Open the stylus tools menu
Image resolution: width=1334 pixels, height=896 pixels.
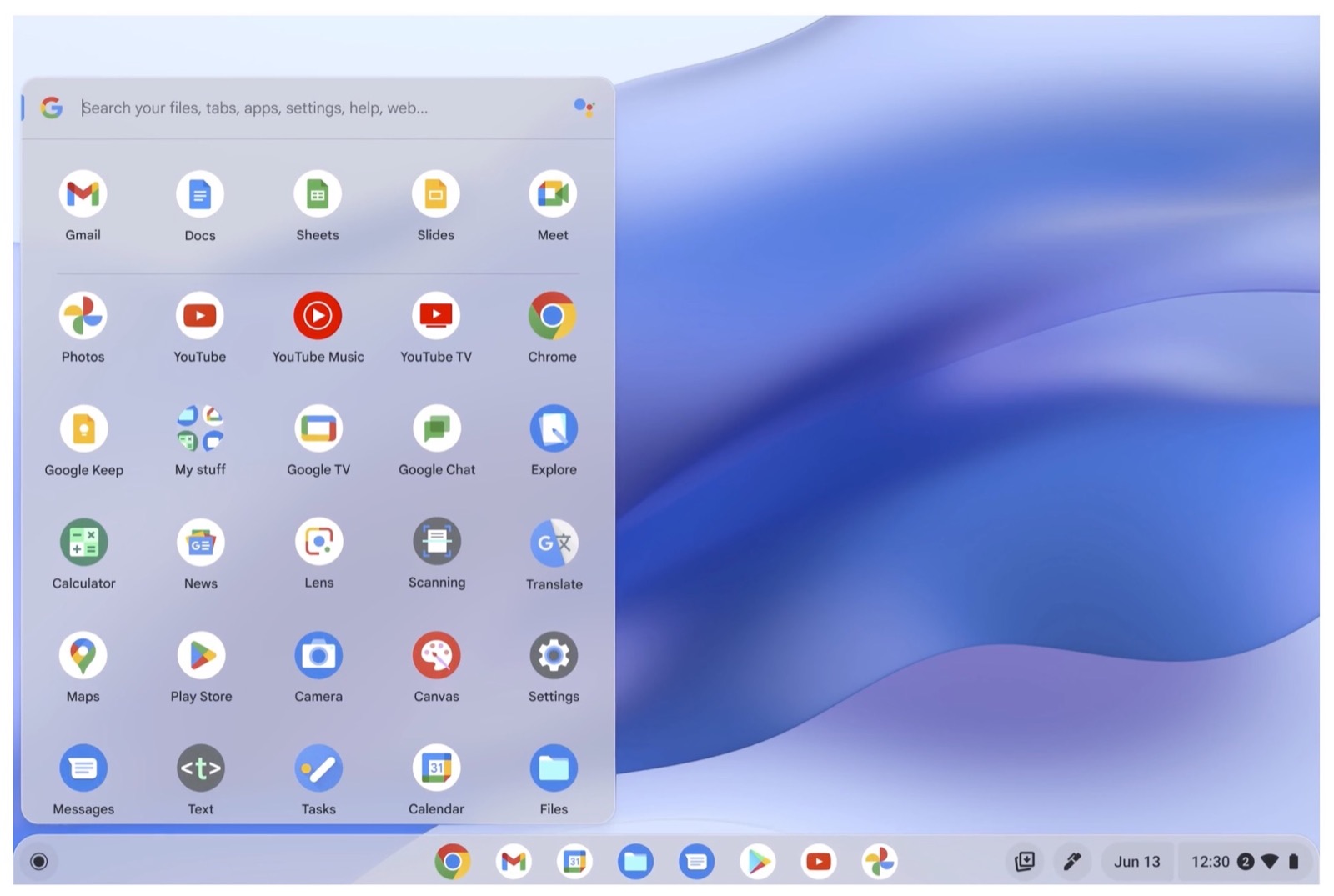1072,861
